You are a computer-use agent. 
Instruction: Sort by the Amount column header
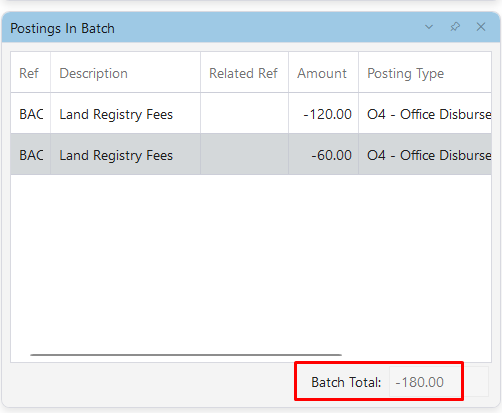[323, 72]
